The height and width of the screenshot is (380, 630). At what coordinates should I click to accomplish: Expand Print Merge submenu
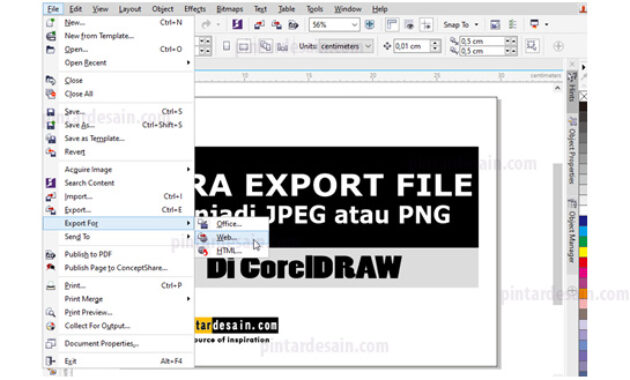(119, 299)
